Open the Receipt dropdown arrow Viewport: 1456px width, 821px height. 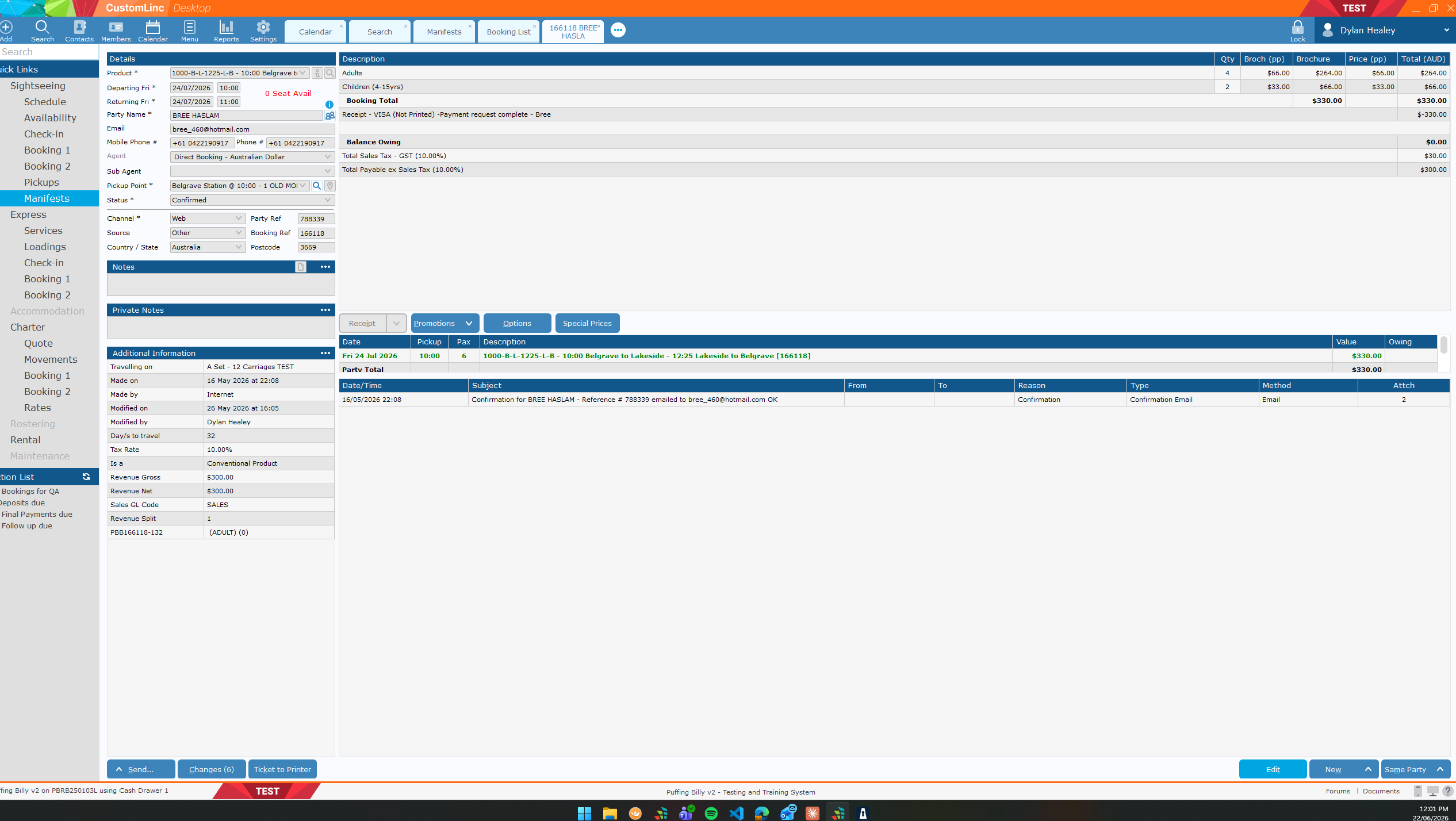(396, 323)
